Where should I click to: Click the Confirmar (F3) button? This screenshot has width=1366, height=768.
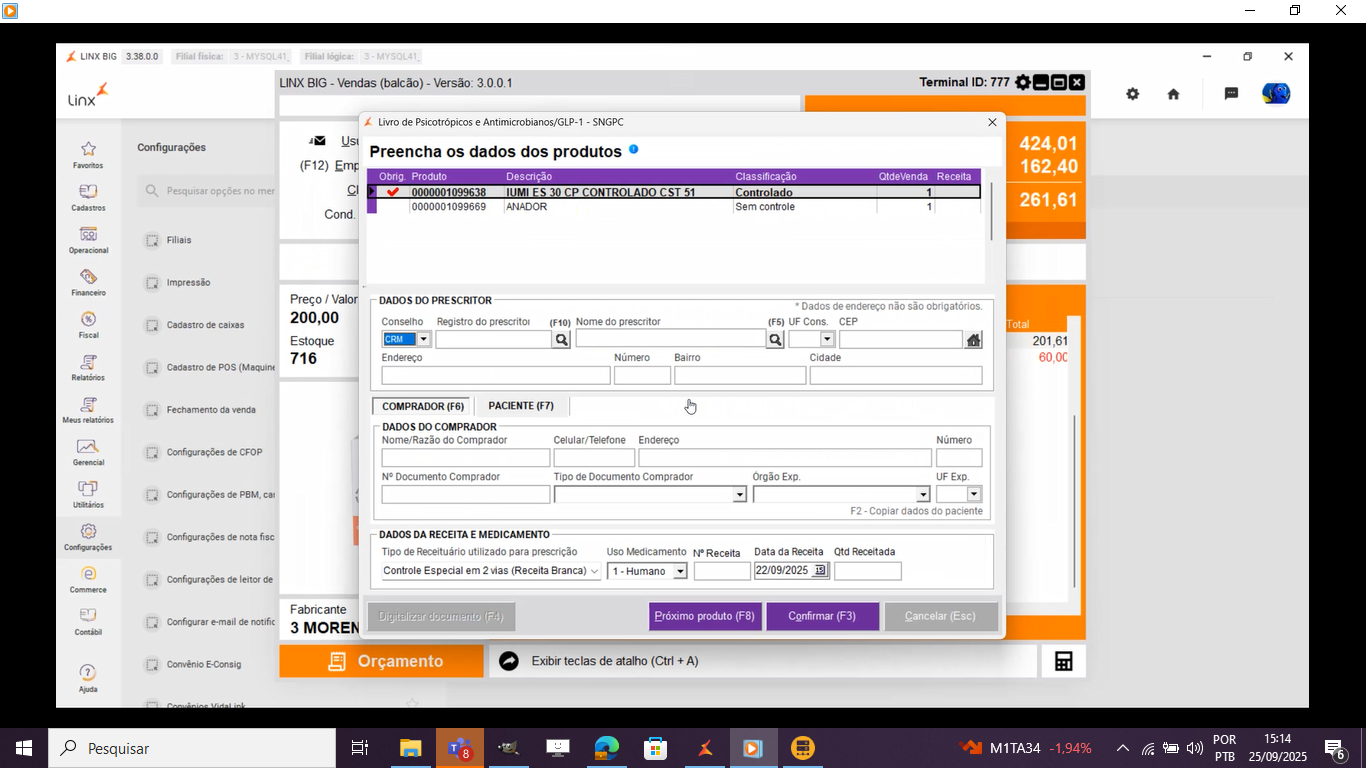click(822, 616)
